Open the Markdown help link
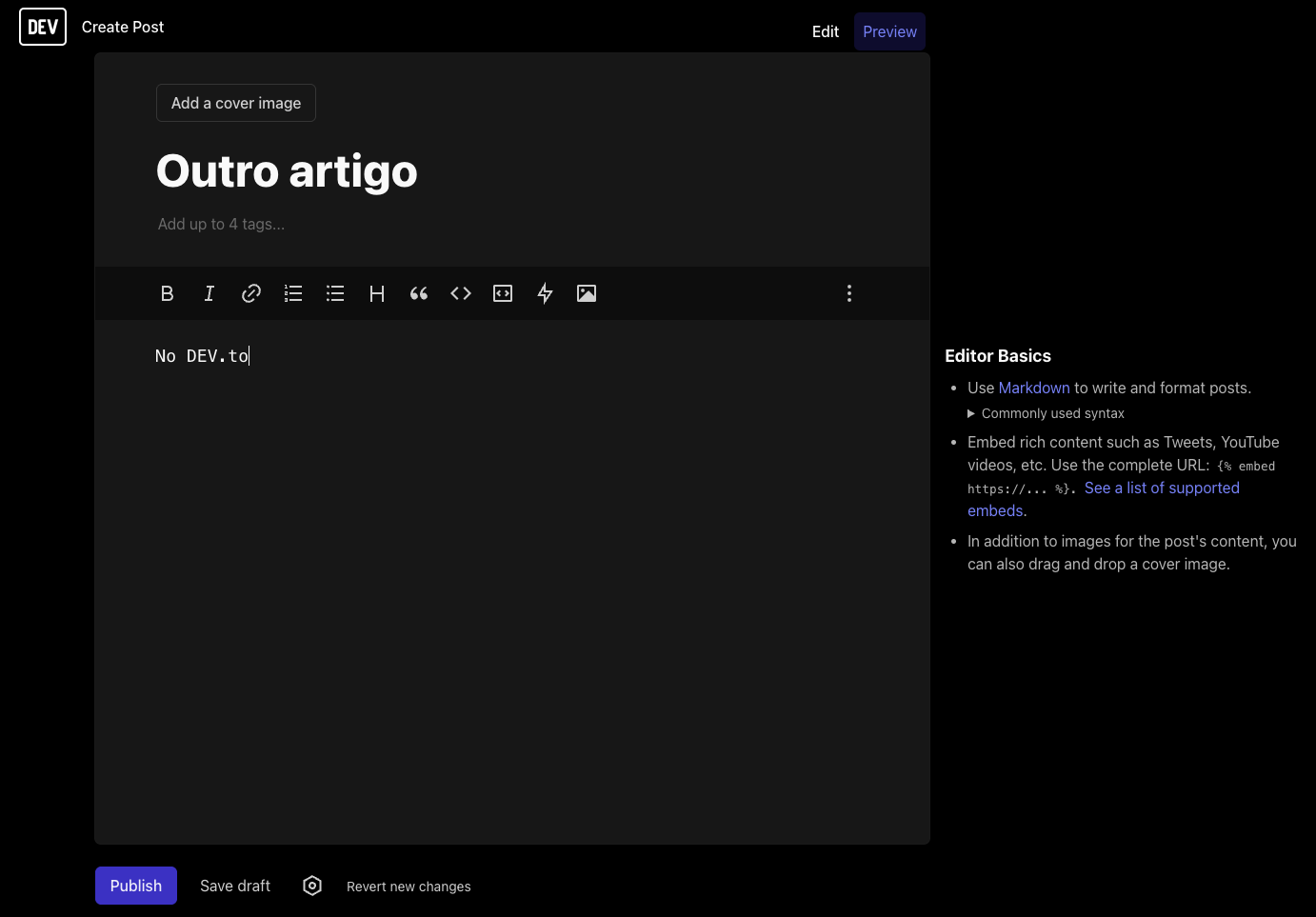This screenshot has height=917, width=1316. [1034, 388]
